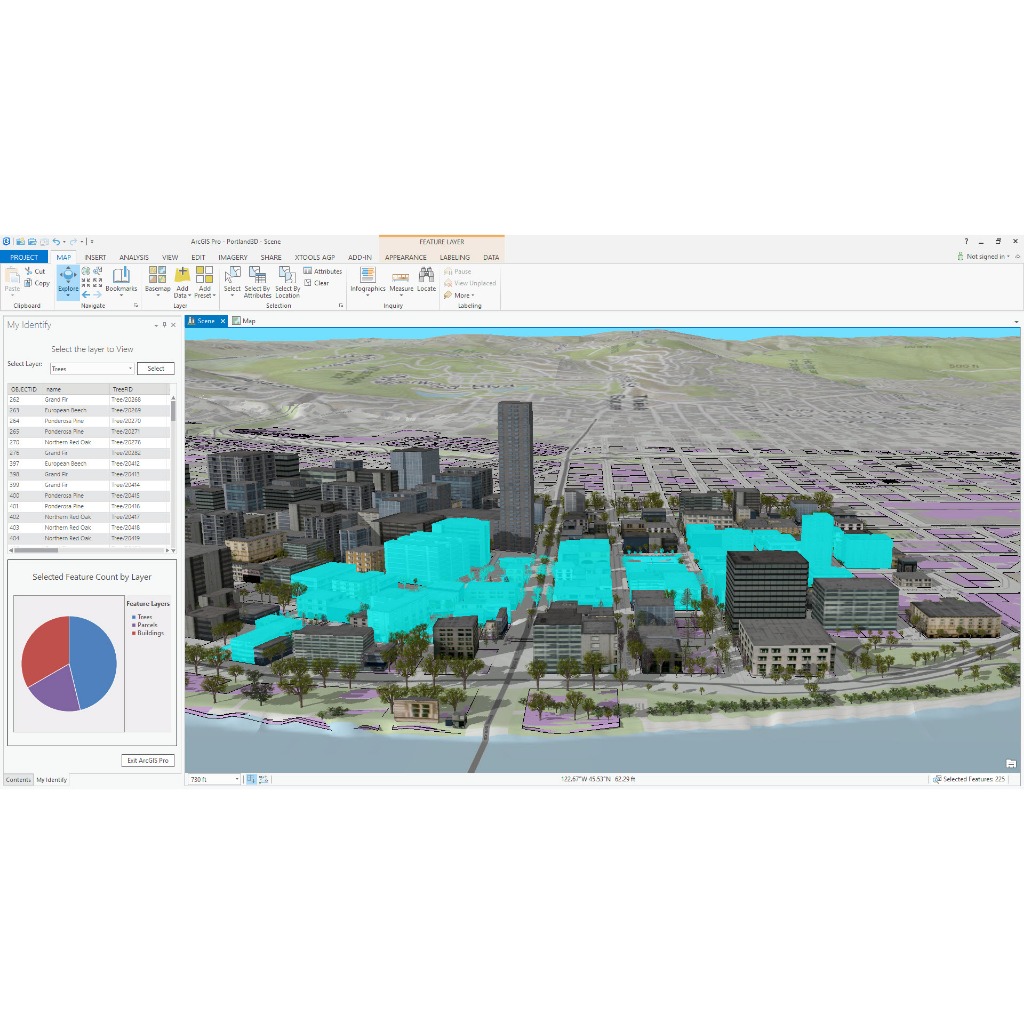The height and width of the screenshot is (1024, 1024).
Task: Open the XTOOLS AGP tab
Action: click(x=315, y=257)
